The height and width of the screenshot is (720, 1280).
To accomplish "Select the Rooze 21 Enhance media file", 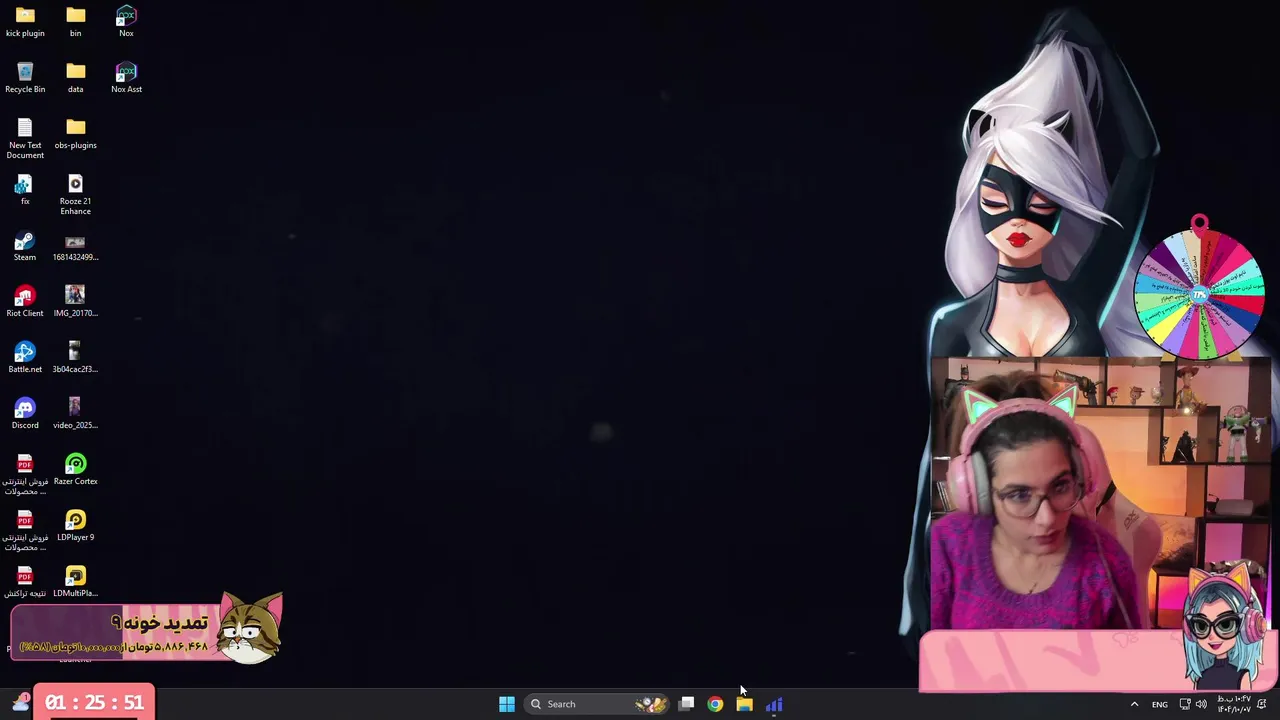I will 75,195.
